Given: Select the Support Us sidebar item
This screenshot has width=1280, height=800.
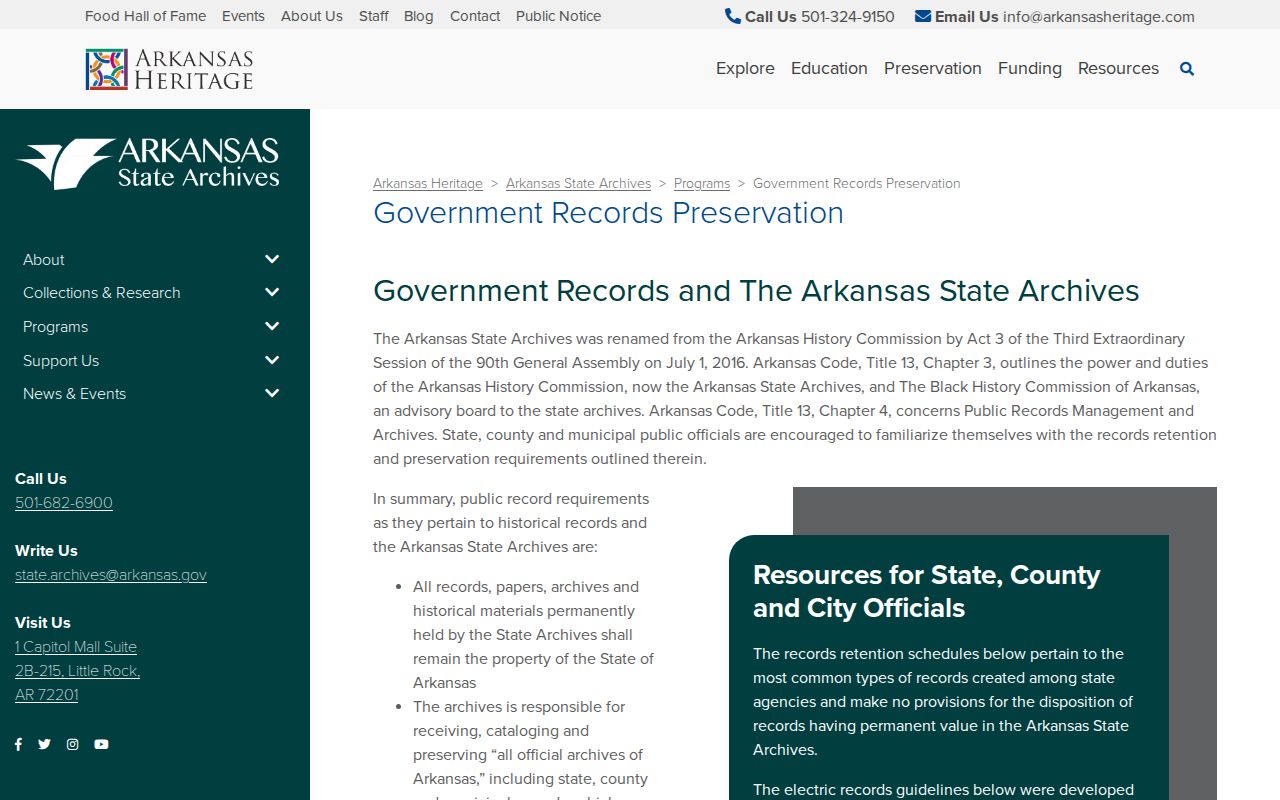Looking at the screenshot, I should [61, 360].
